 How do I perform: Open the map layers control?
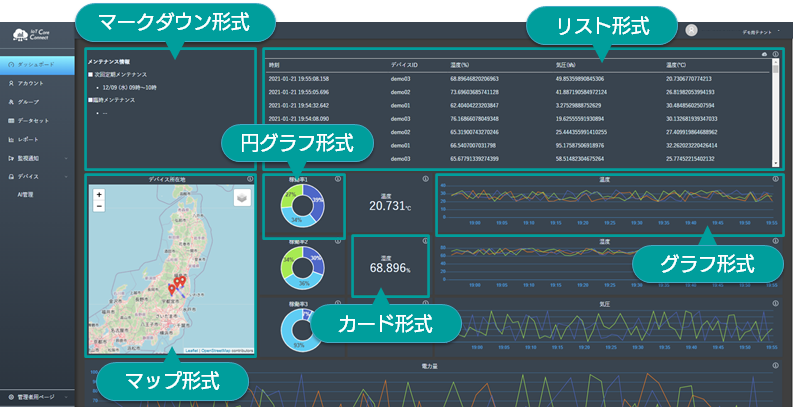click(x=242, y=198)
